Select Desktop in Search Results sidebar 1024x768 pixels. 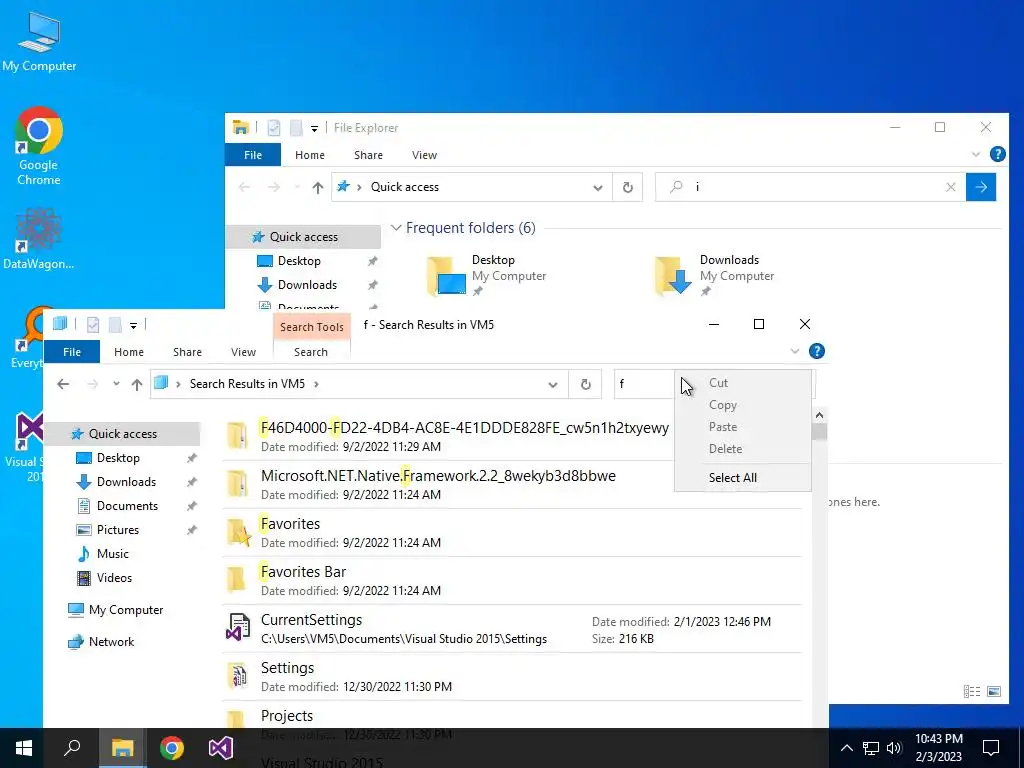[118, 458]
